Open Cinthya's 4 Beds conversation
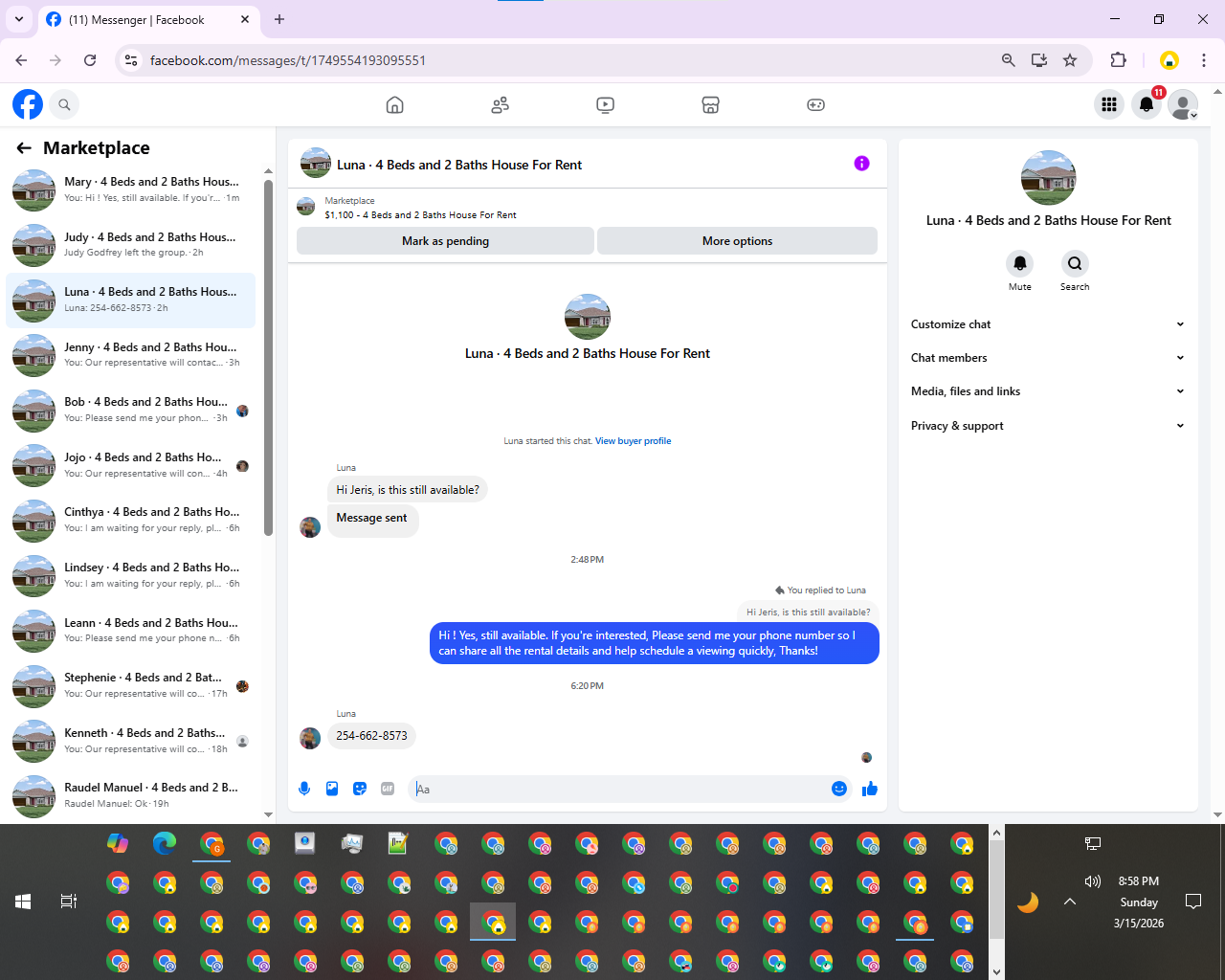Viewport: 1225px width, 980px height. click(x=130, y=521)
